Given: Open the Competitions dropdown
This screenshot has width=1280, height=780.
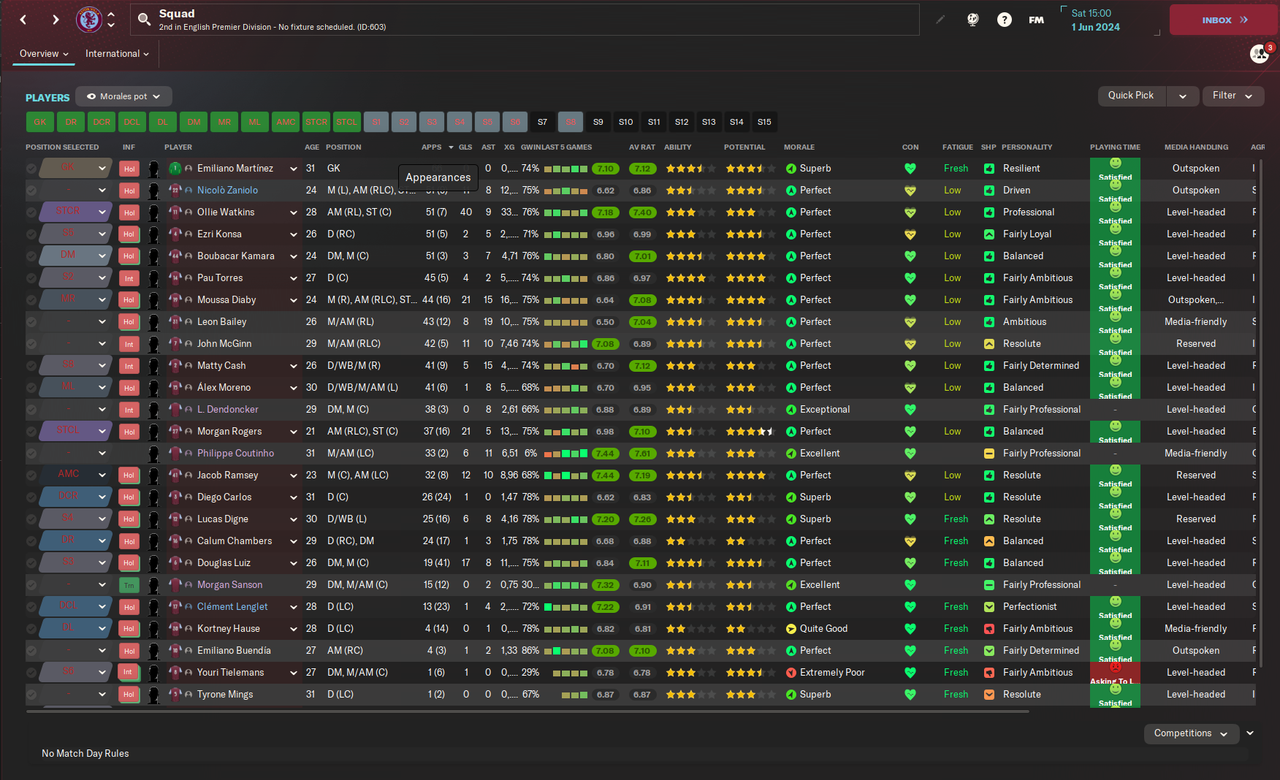Looking at the screenshot, I should [x=1191, y=733].
